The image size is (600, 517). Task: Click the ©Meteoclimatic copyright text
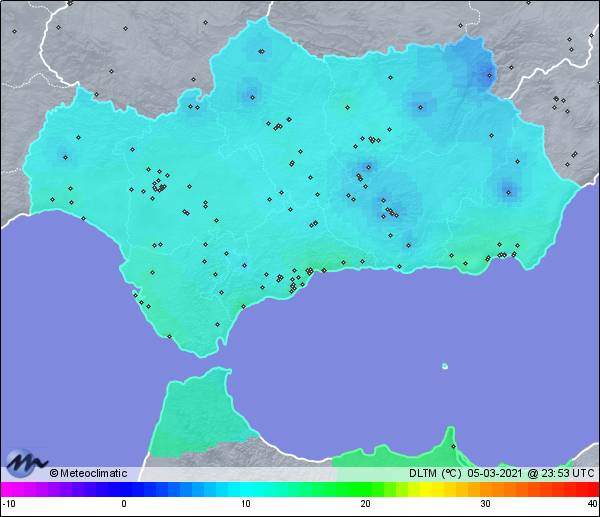(x=88, y=473)
